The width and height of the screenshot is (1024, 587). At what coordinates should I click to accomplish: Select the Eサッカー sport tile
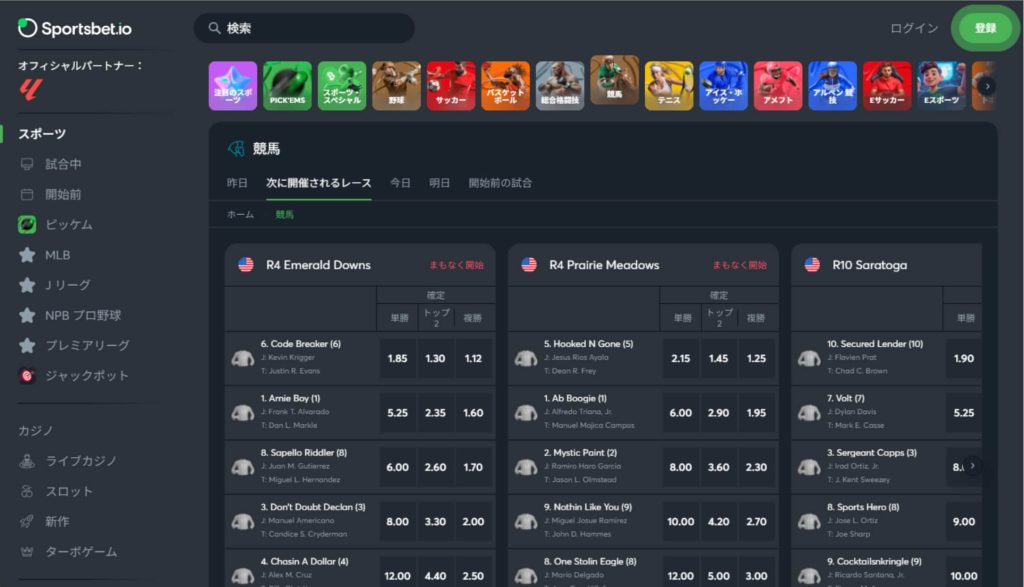point(888,86)
